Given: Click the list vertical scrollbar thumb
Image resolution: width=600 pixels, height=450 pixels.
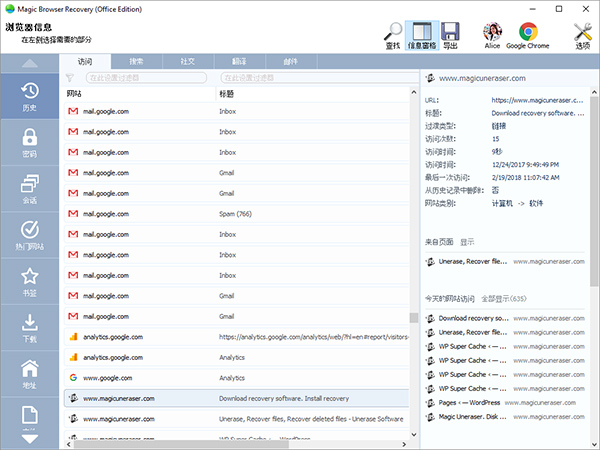Looking at the screenshot, I should click(414, 318).
